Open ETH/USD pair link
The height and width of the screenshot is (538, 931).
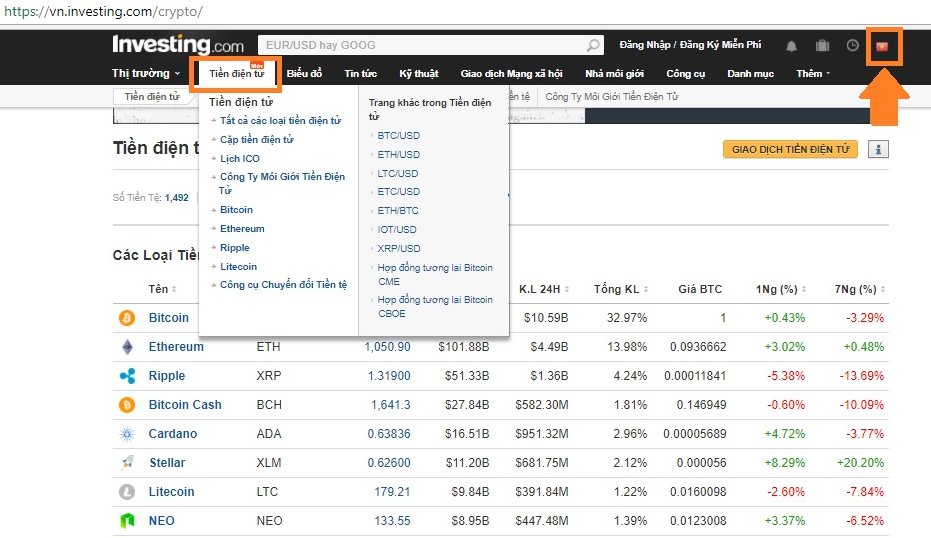pyautogui.click(x=398, y=155)
